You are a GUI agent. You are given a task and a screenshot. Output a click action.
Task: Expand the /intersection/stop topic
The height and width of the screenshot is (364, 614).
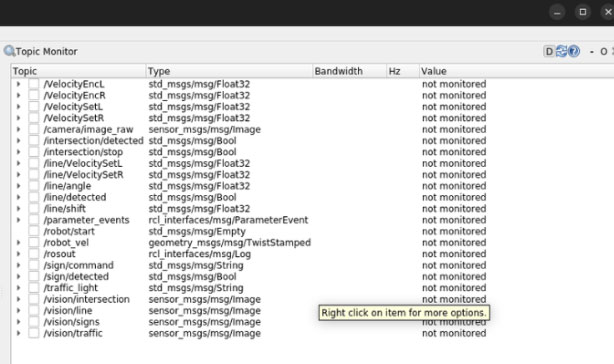[x=18, y=152]
